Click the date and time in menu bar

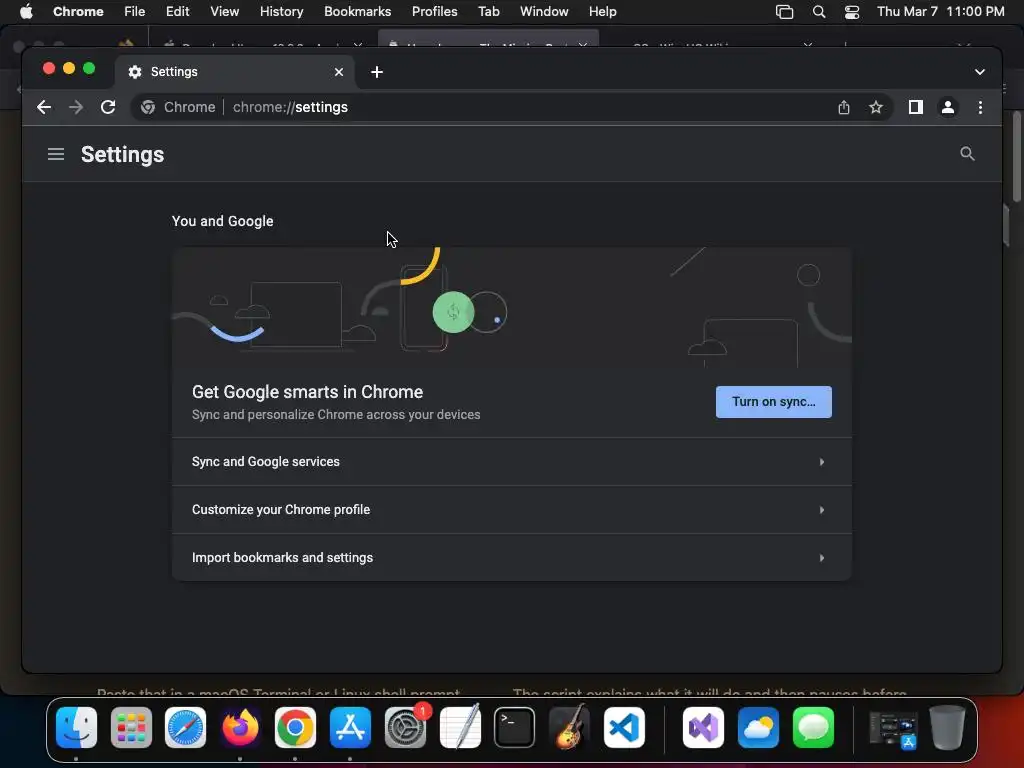(x=940, y=12)
